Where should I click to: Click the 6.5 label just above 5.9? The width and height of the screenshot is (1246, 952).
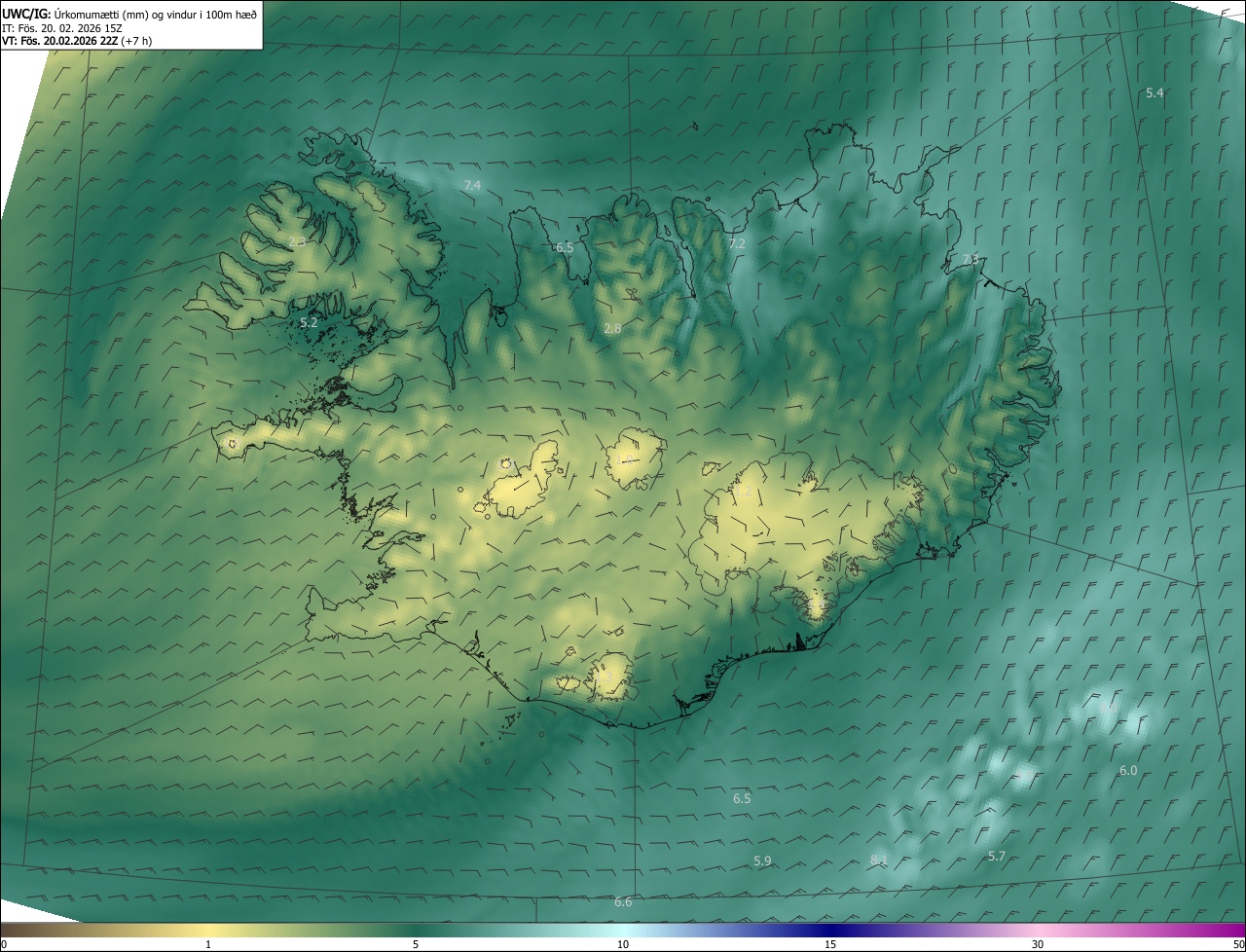[742, 798]
